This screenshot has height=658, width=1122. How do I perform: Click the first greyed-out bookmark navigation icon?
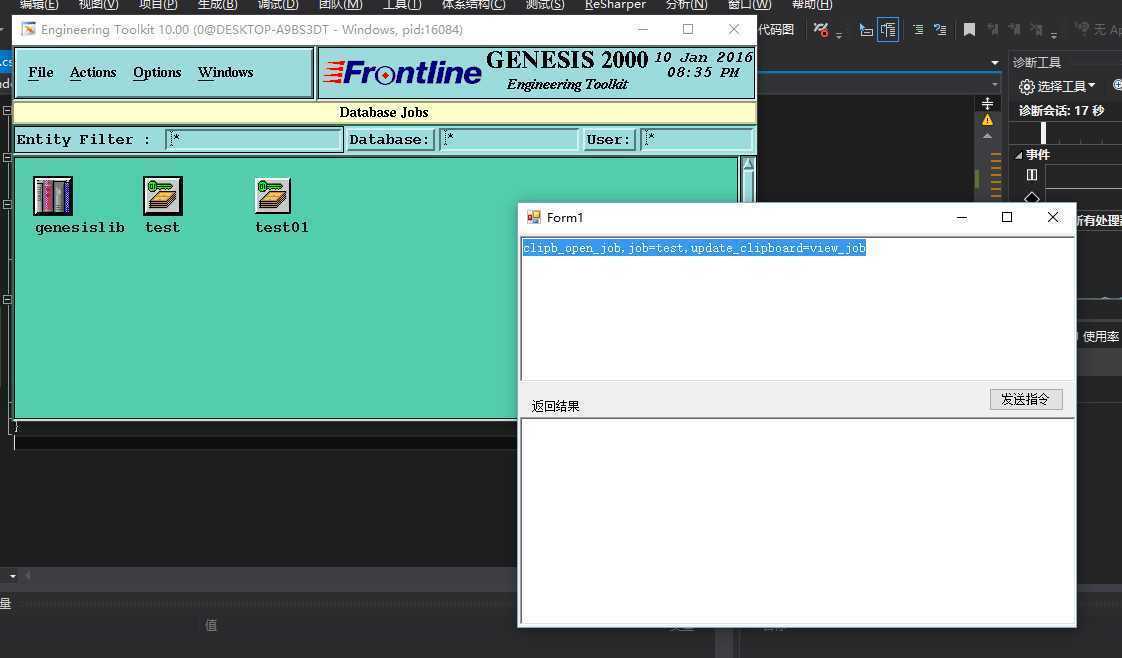tap(992, 30)
